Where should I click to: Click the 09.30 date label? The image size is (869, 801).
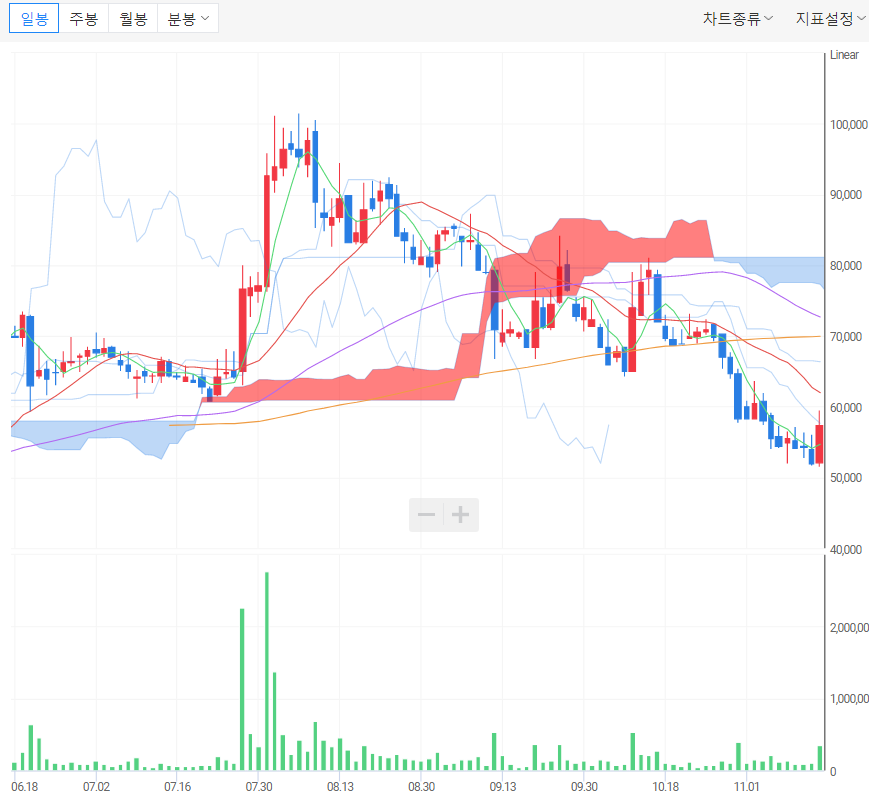point(584,787)
